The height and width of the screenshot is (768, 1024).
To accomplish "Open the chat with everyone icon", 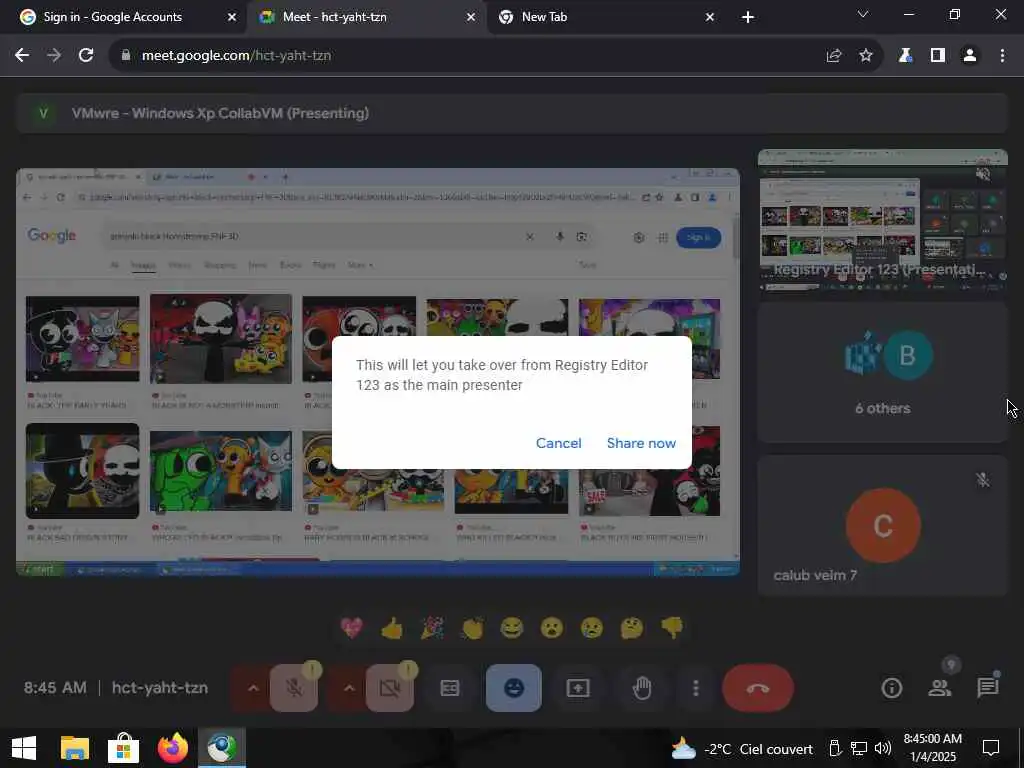I will click(x=987, y=688).
